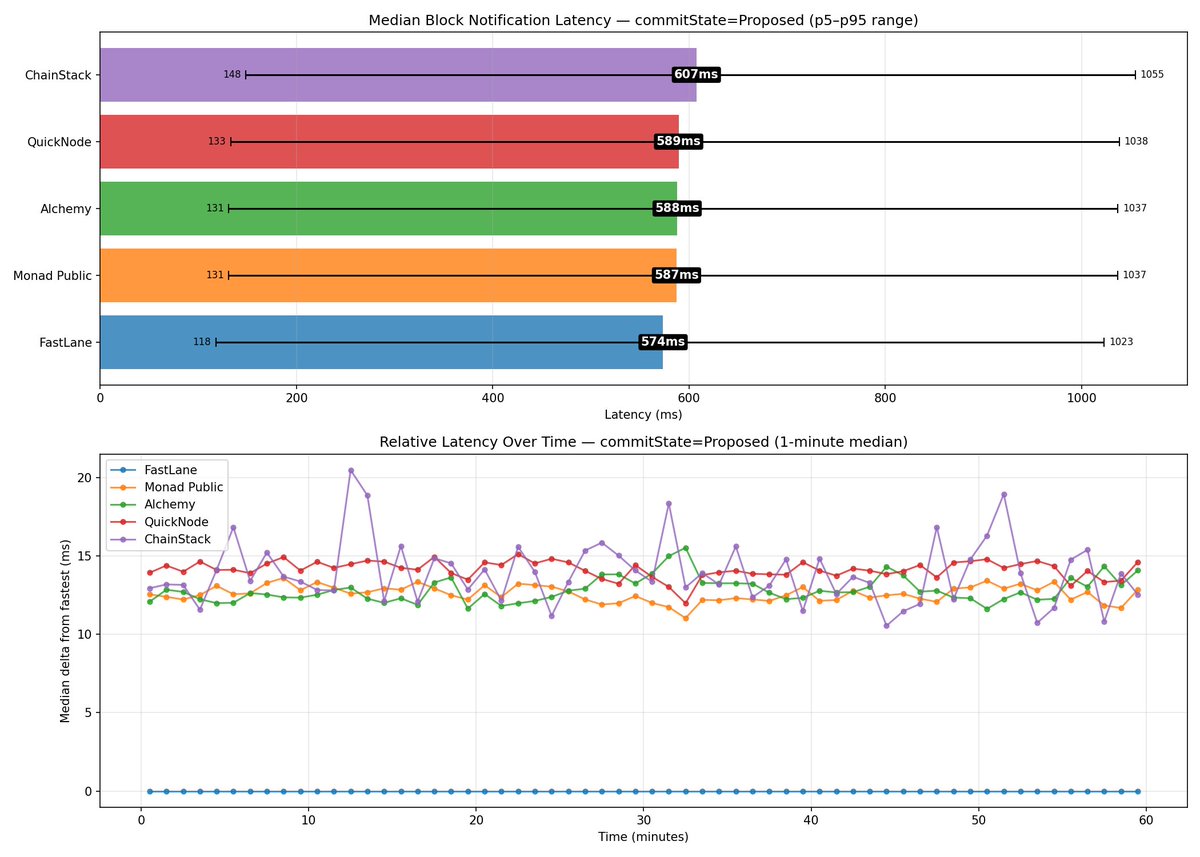Click the 30 tick on time axis

tap(643, 819)
